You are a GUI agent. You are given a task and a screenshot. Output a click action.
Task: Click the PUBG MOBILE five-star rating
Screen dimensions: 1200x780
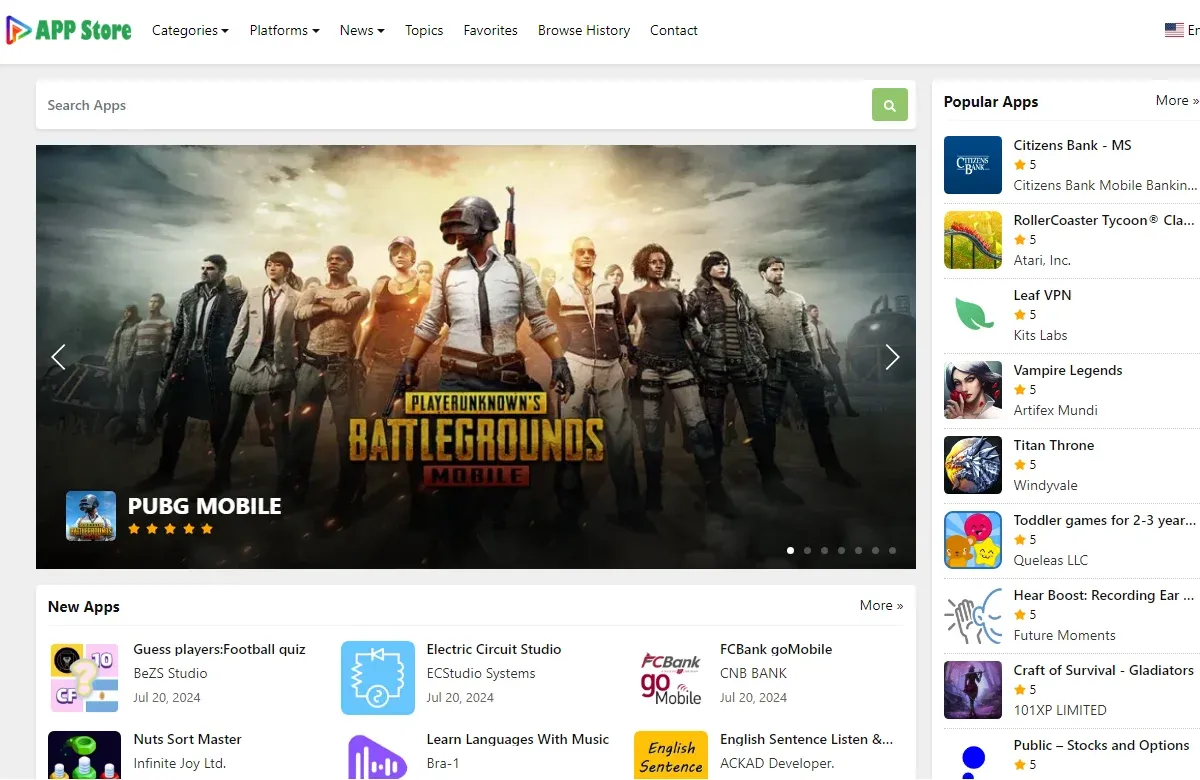point(171,529)
